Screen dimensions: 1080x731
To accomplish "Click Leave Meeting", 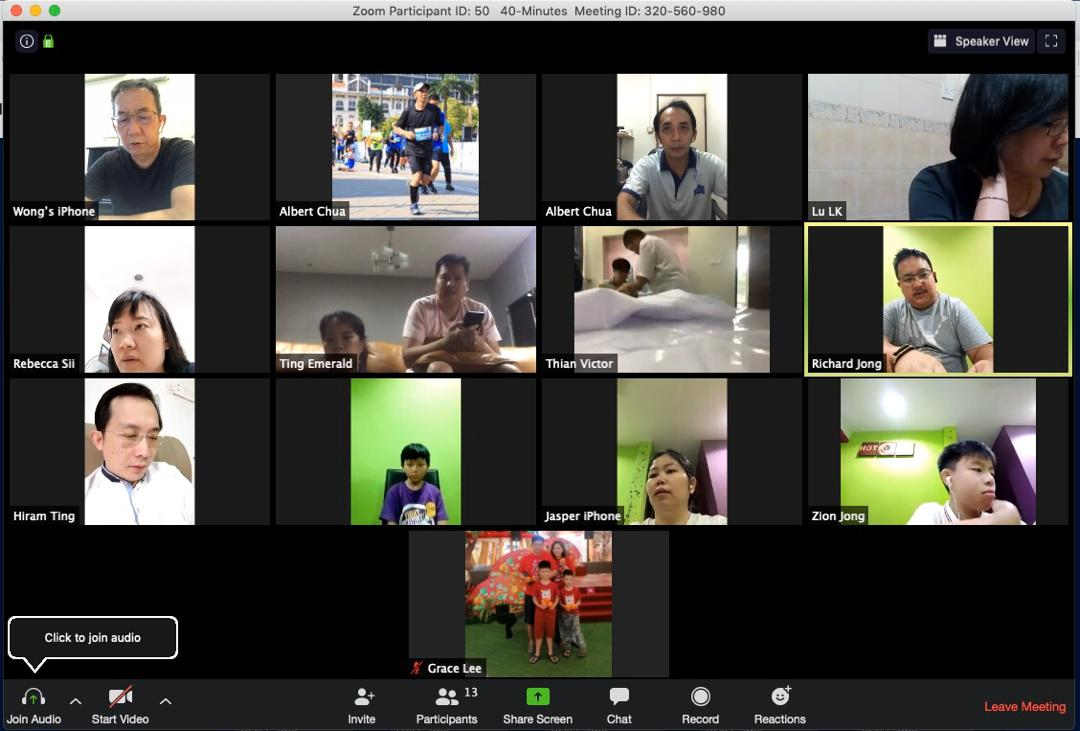I will click(1024, 706).
